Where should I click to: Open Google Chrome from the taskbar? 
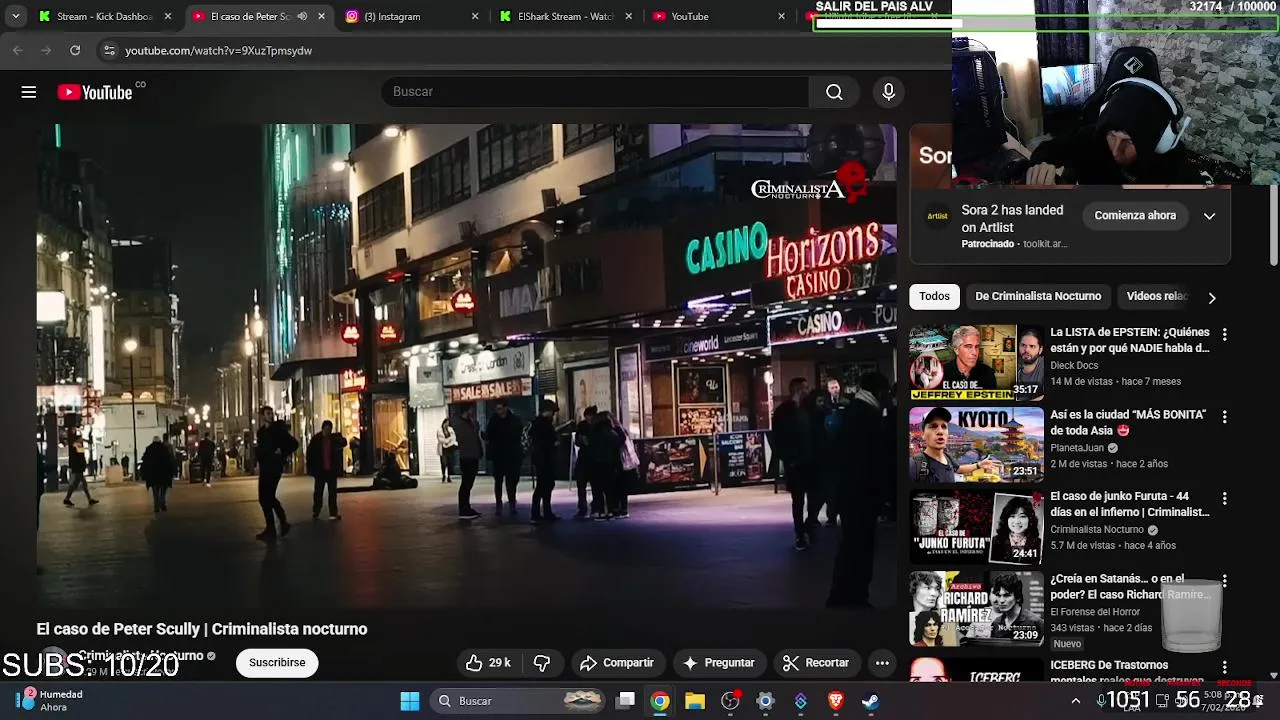coord(660,701)
